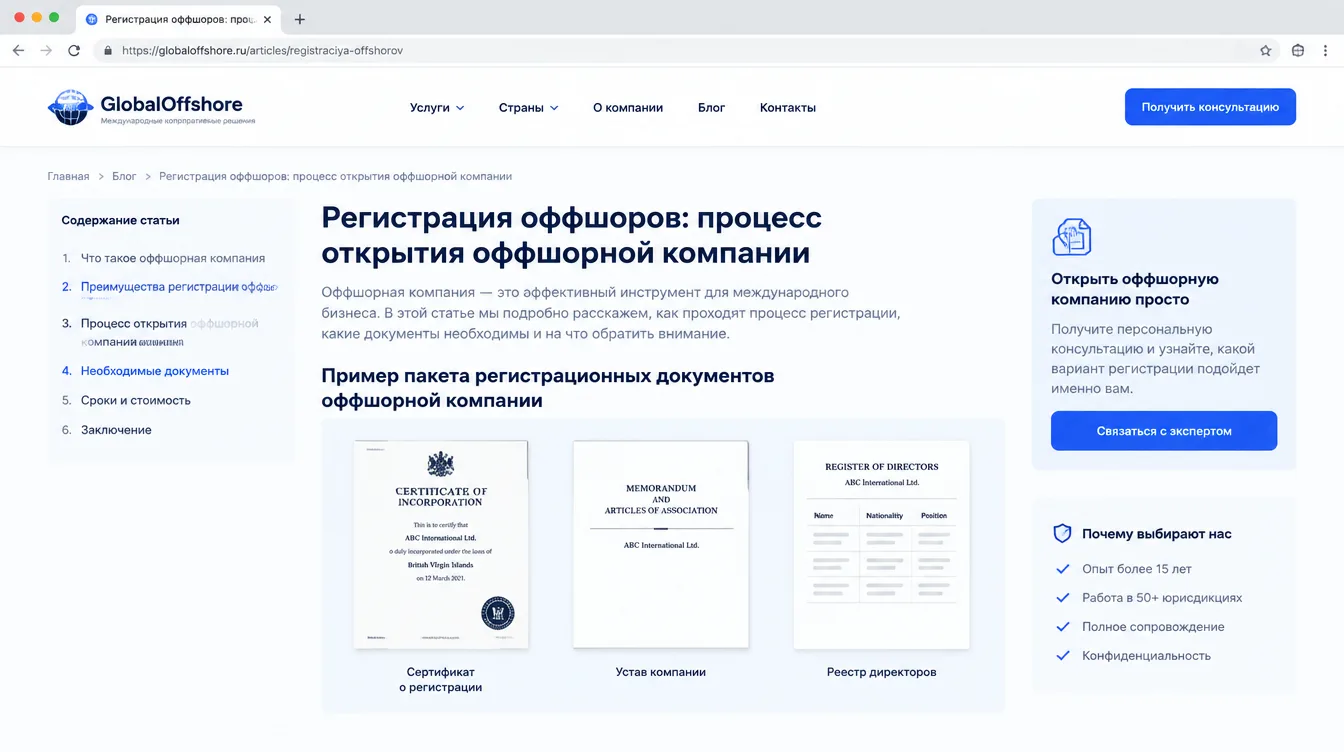Jump to Преимущества регистрации section in contents
The image size is (1344, 752).
178,287
